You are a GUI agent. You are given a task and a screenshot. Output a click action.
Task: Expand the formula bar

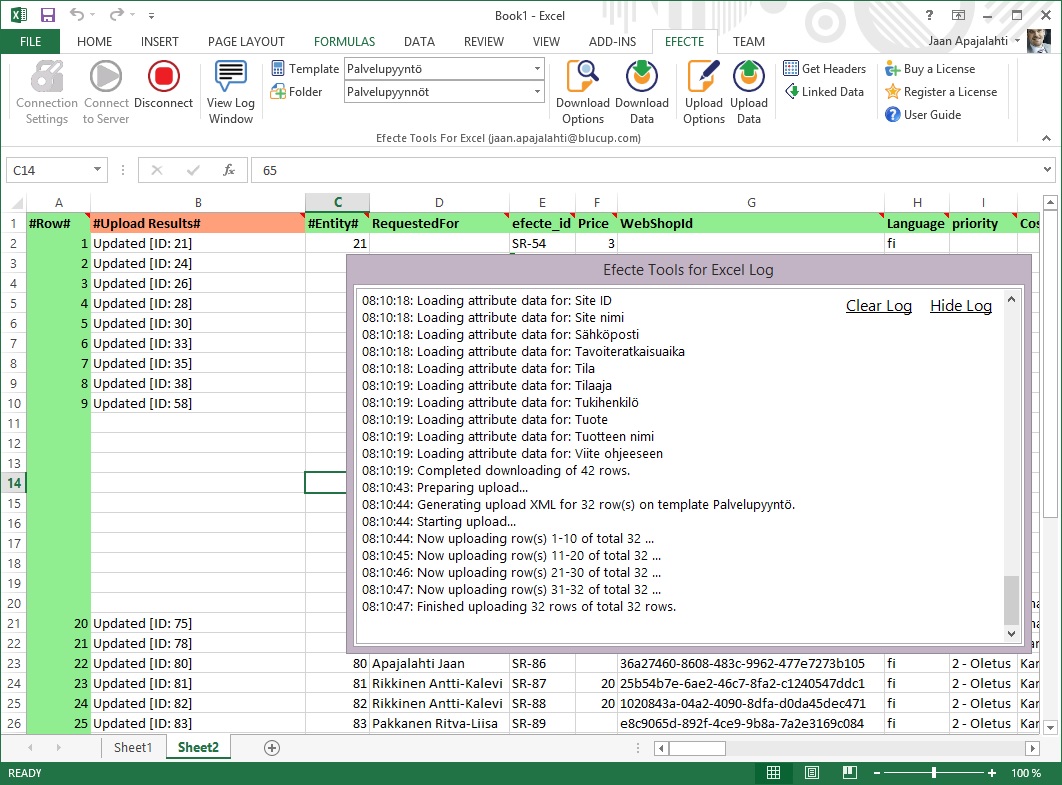pos(1047,169)
